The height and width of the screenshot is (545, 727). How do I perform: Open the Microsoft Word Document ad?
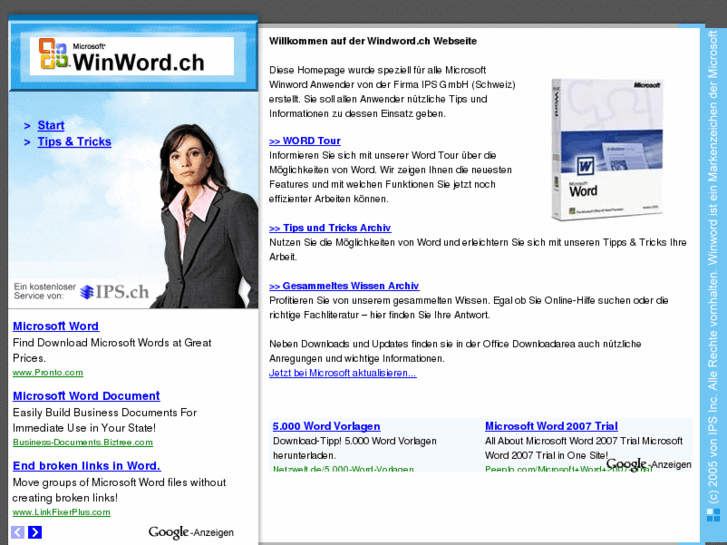pyautogui.click(x=86, y=396)
